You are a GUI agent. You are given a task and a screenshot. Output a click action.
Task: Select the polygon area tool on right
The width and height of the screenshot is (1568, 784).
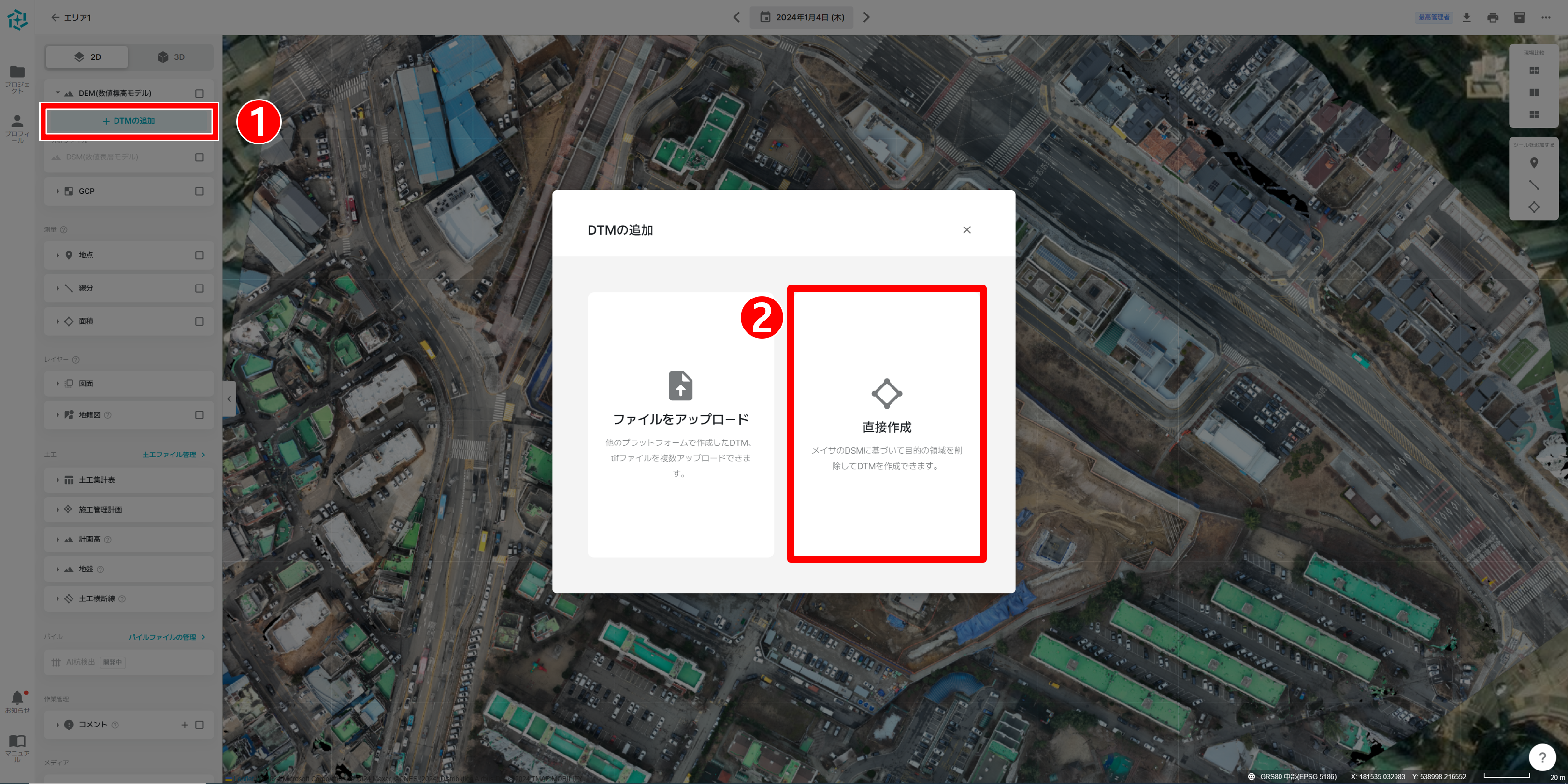1533,207
